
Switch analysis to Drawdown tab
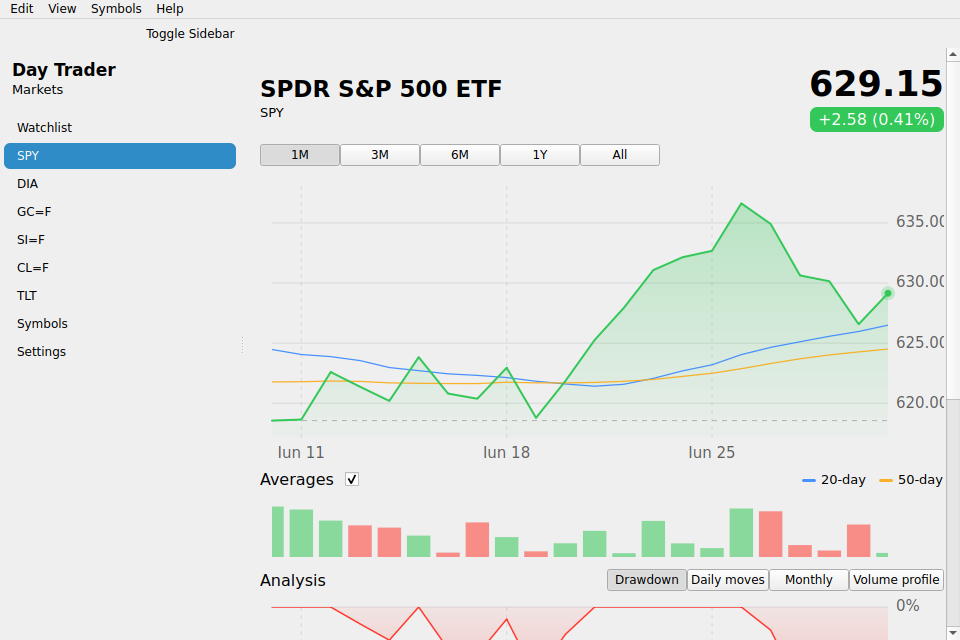647,580
